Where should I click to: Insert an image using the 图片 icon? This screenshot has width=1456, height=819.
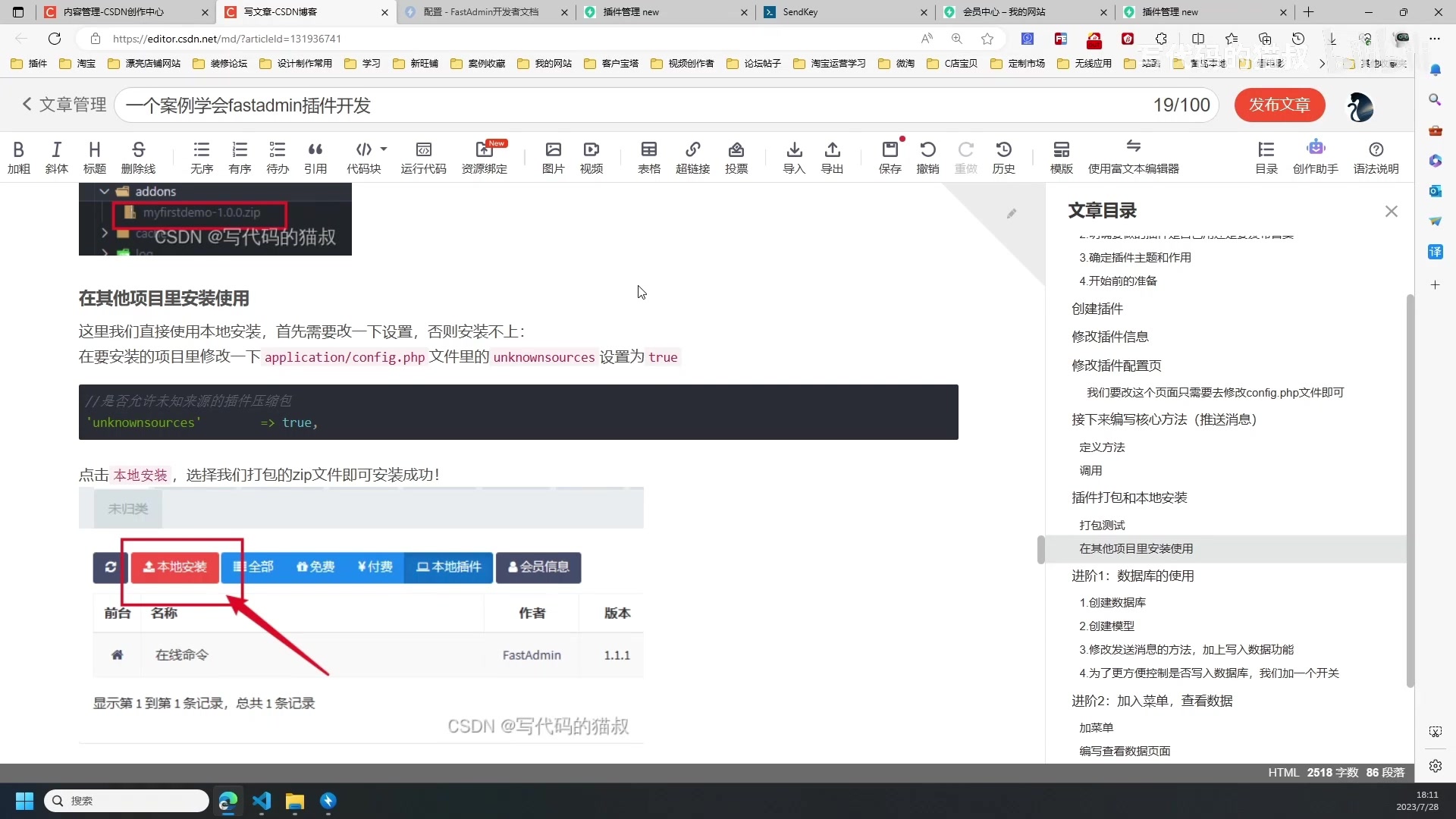click(553, 157)
